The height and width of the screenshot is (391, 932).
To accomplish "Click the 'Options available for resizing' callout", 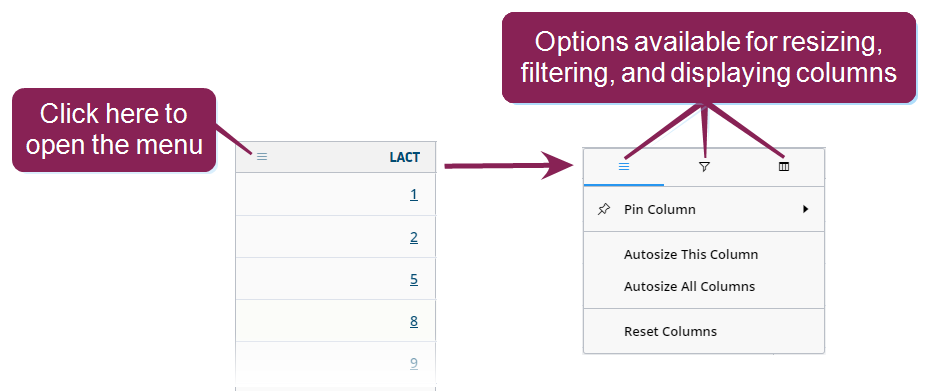I will [x=709, y=57].
